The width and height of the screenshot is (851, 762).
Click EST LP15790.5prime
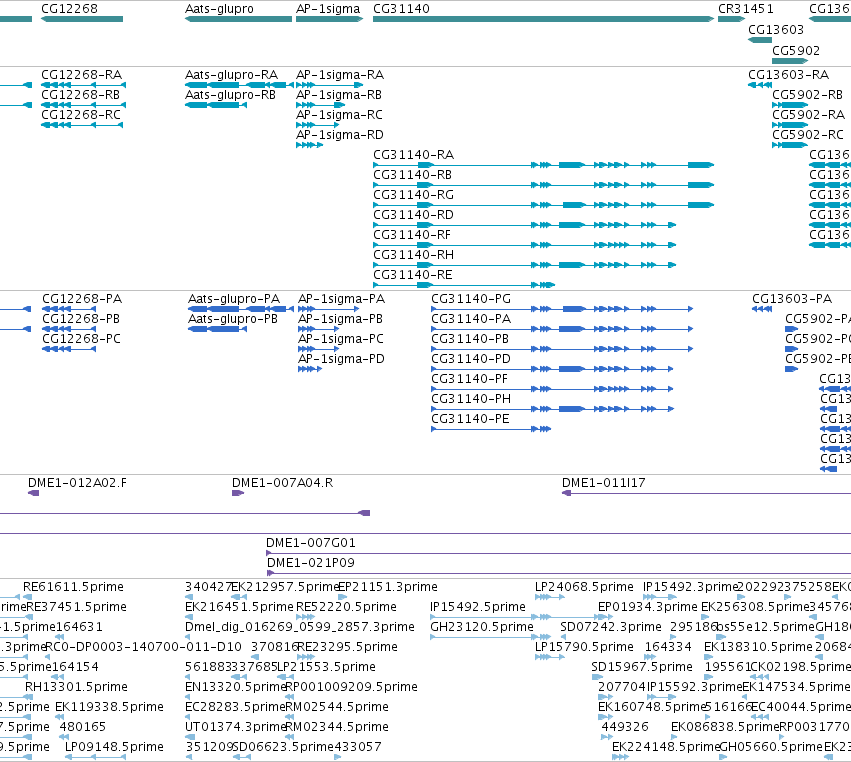[x=585, y=647]
